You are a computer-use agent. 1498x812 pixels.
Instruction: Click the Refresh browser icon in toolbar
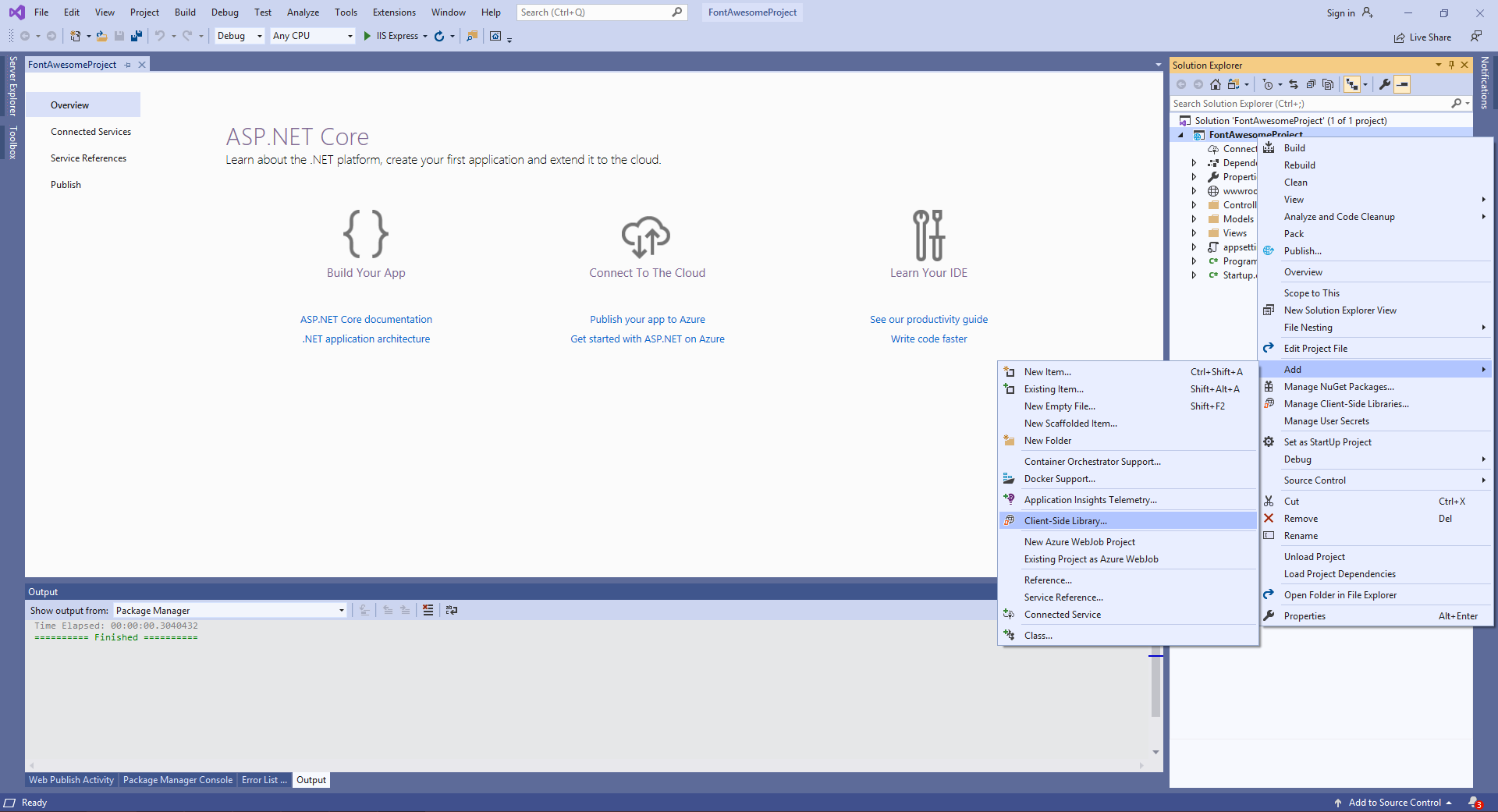(439, 36)
